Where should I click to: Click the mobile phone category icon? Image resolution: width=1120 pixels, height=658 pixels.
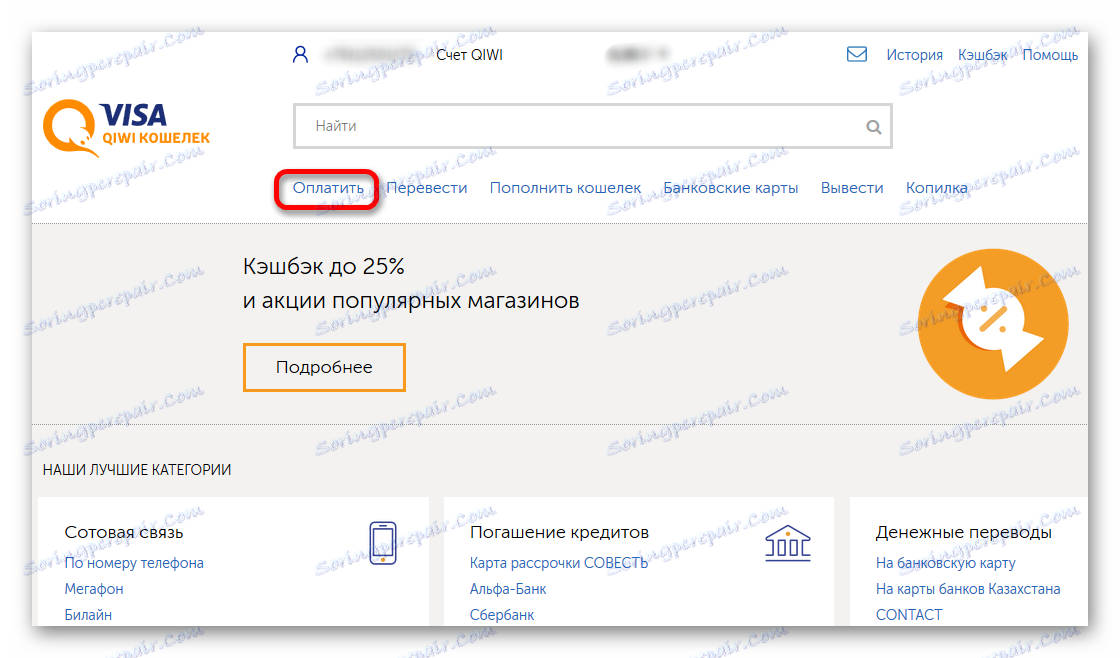[383, 543]
